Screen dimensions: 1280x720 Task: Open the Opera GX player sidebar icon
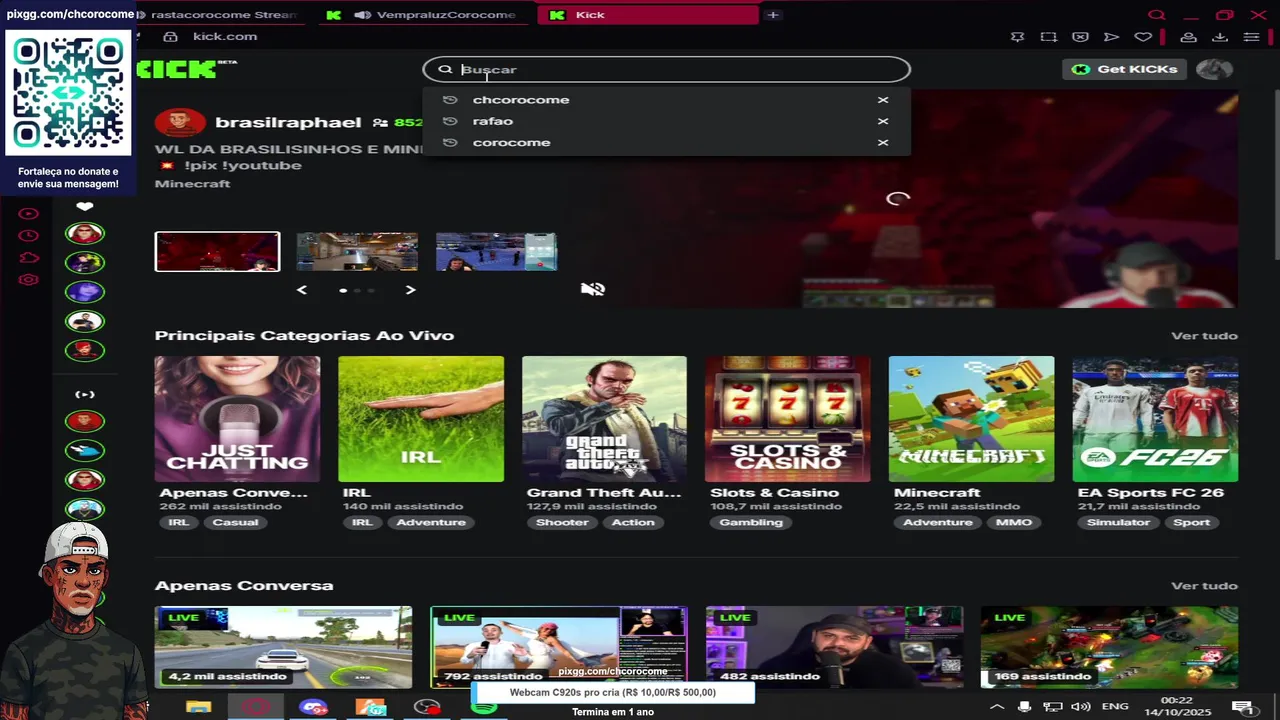coord(28,213)
